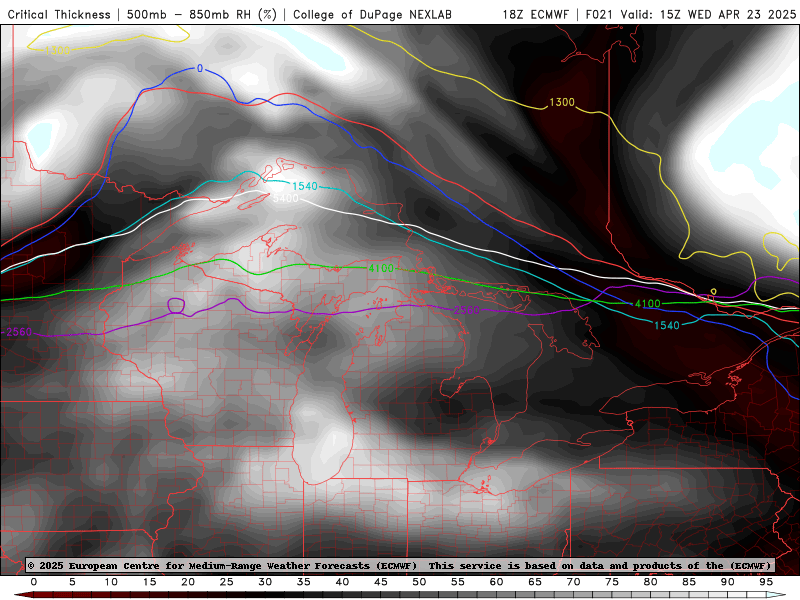800x600 pixels.
Task: Click the "10" value on the color scale
Action: 111,582
